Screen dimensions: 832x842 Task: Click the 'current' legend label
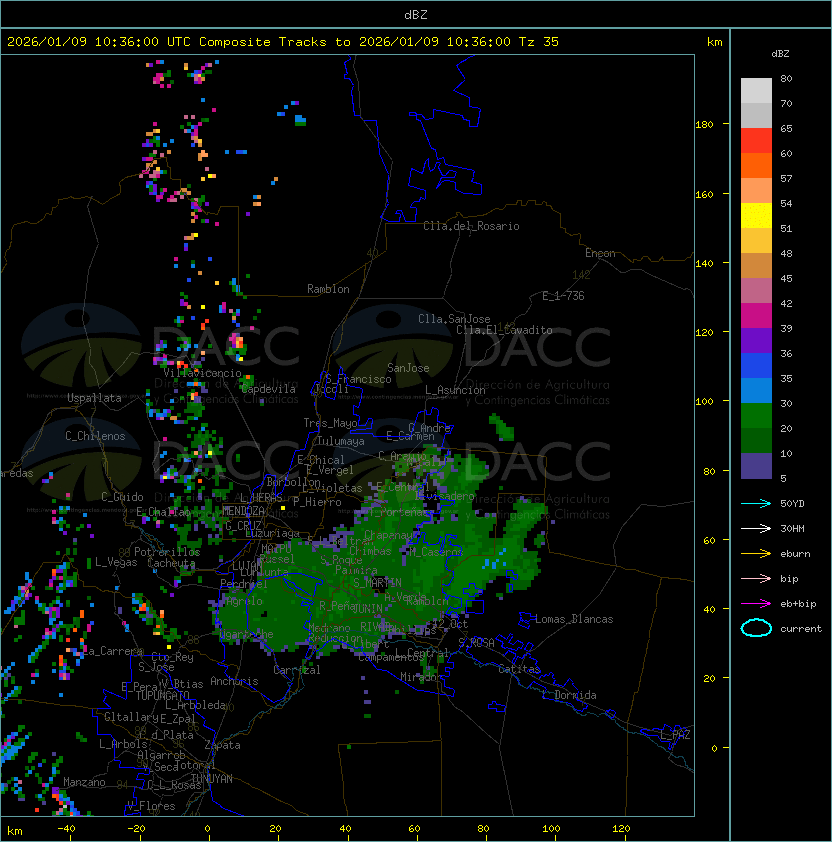801,629
